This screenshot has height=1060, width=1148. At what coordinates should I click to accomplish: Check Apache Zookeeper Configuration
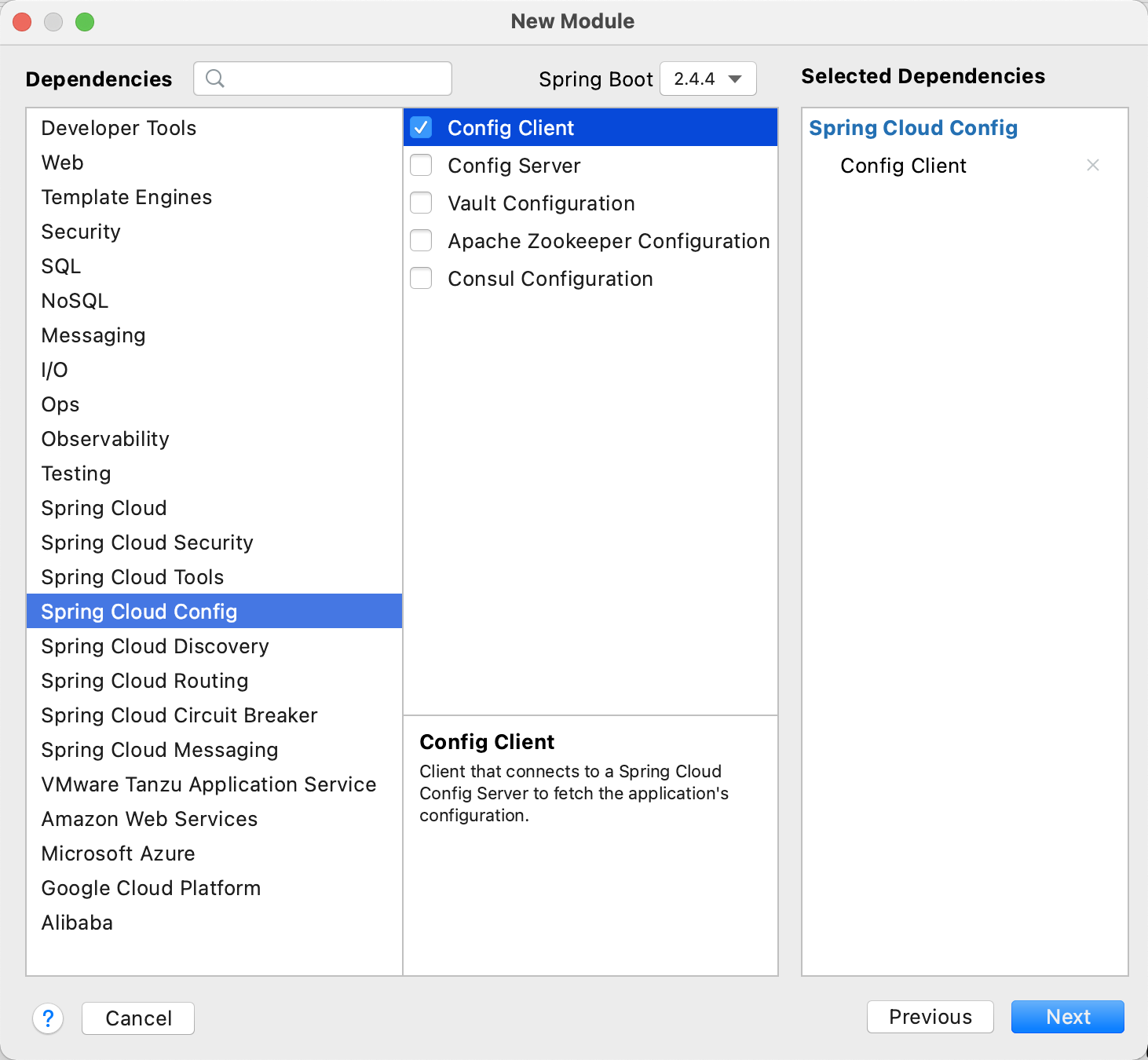(x=422, y=241)
